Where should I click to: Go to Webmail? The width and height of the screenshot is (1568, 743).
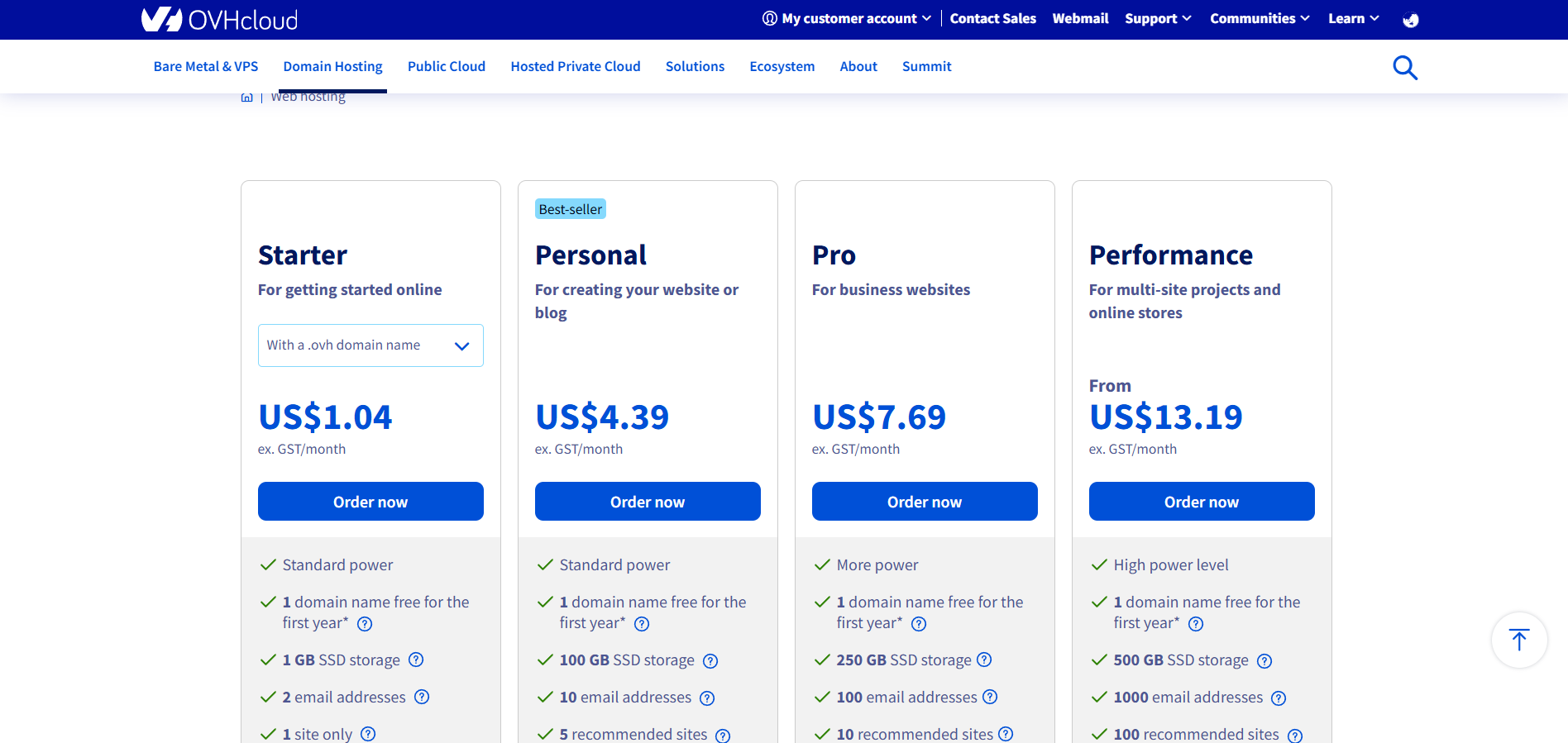point(1080,18)
